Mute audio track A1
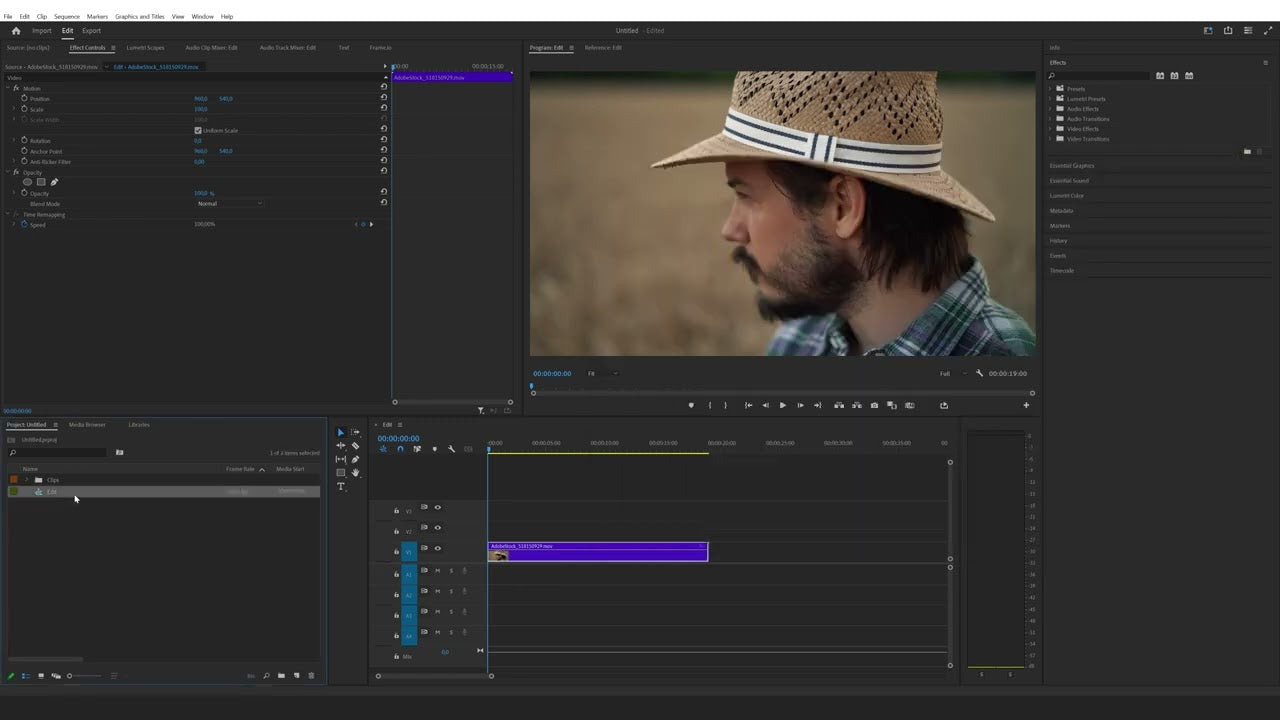1280x720 pixels. coord(437,571)
